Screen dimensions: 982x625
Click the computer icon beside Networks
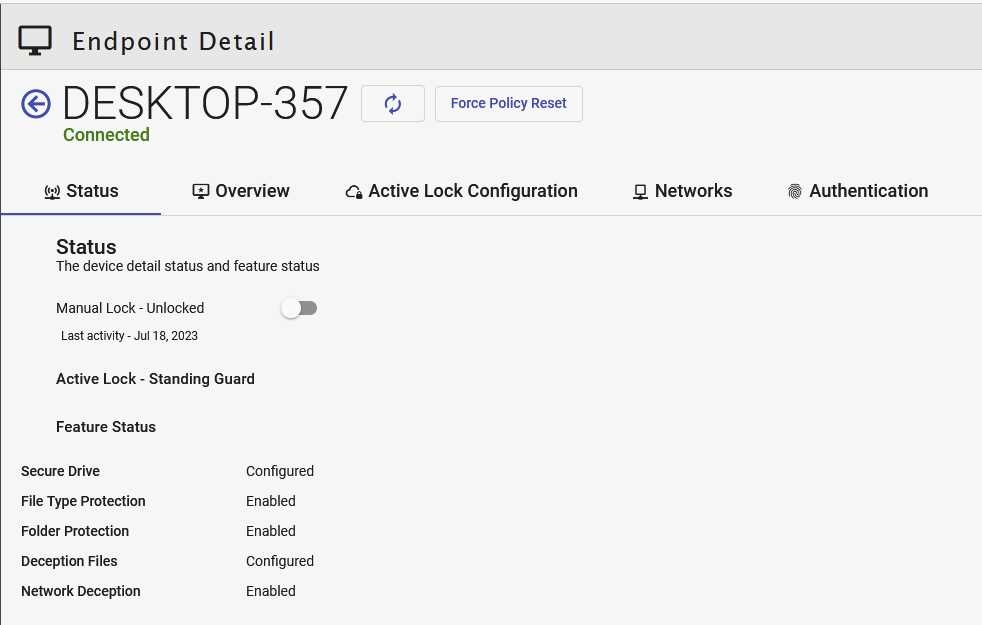pyautogui.click(x=641, y=192)
